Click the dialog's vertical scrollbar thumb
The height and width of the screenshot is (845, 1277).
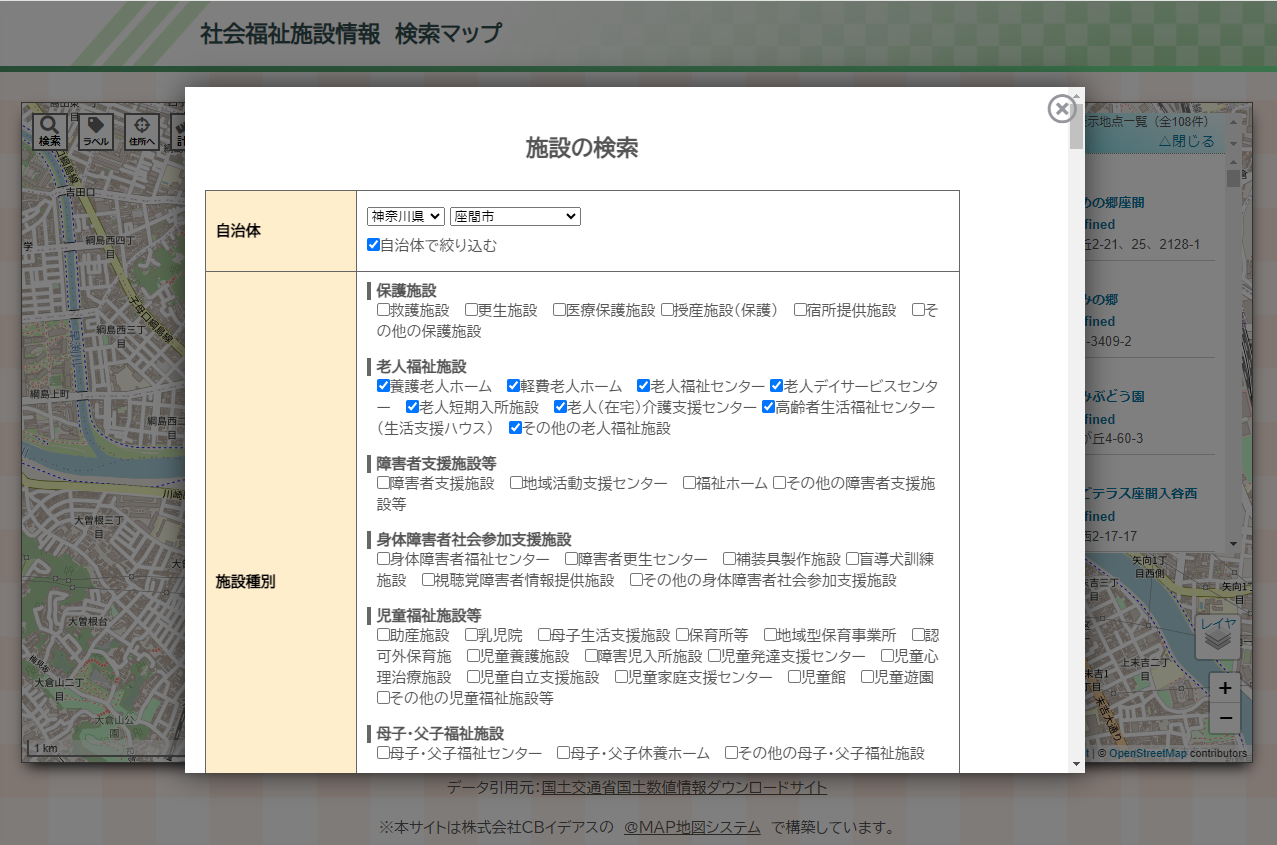tap(1076, 125)
